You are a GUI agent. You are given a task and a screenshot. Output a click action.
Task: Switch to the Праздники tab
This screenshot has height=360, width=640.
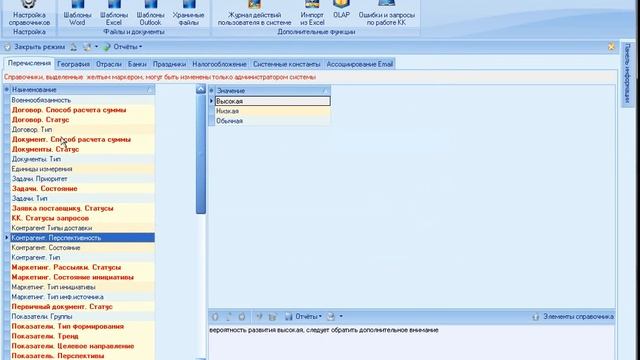169,64
